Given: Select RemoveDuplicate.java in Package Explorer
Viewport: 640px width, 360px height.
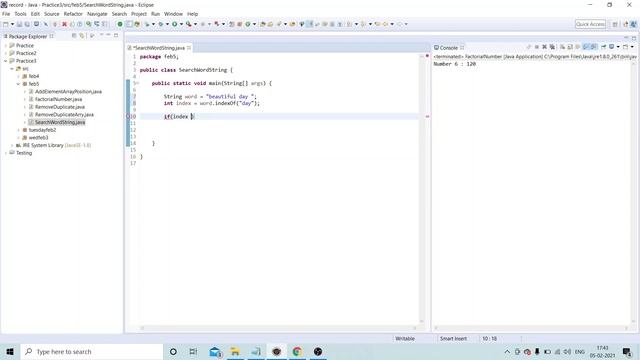Looking at the screenshot, I should tap(60, 107).
